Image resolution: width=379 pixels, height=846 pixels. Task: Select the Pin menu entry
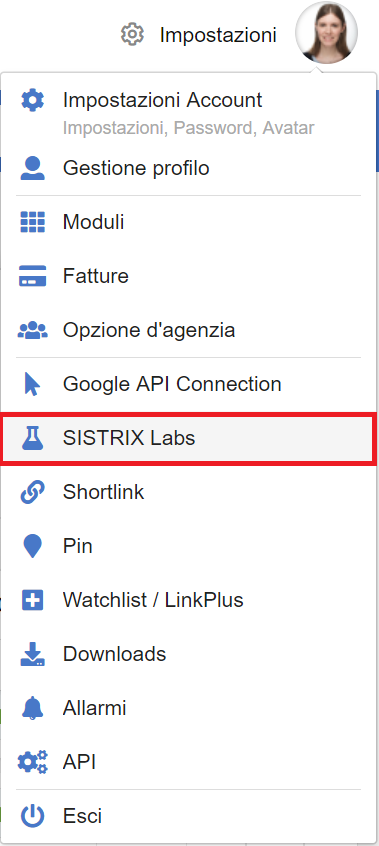coord(188,546)
